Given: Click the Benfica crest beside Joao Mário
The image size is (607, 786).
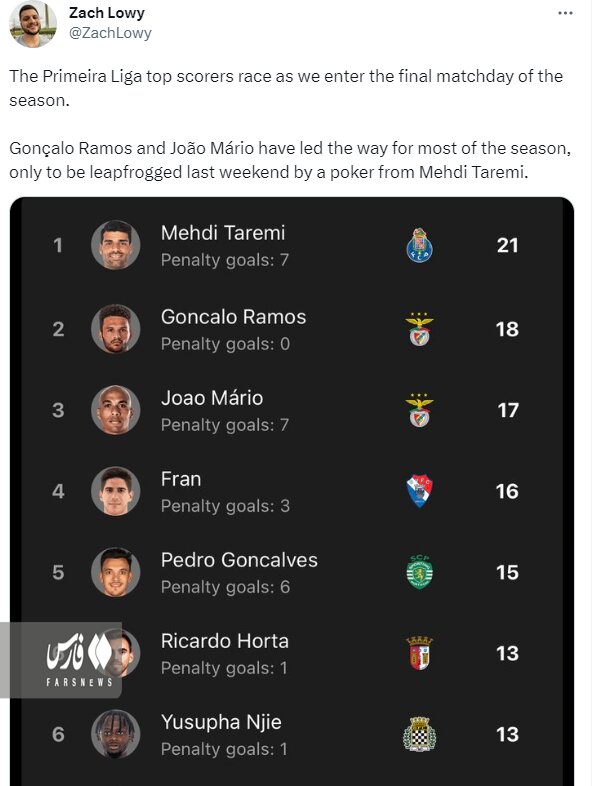Looking at the screenshot, I should [x=419, y=409].
